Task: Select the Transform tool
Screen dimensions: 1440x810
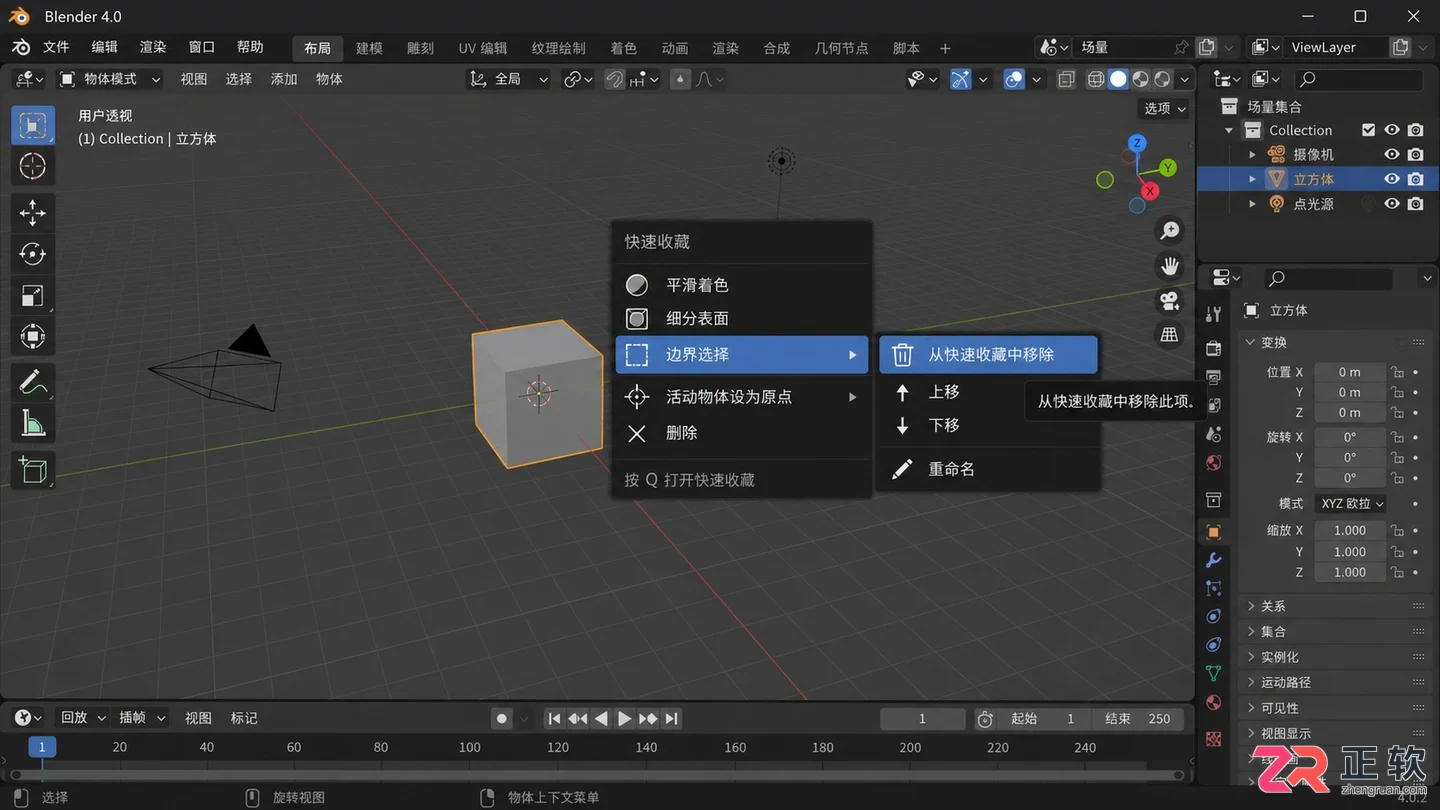Action: [33, 337]
